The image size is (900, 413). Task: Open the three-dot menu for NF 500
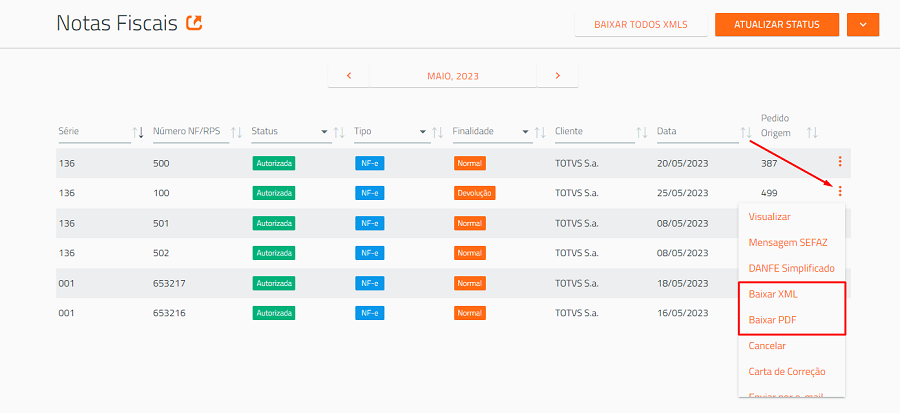pos(840,162)
